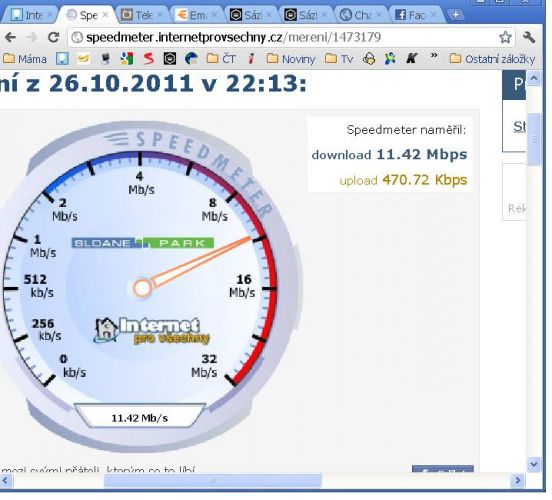Switch to the Em tab
The image size is (552, 500).
[x=197, y=15]
